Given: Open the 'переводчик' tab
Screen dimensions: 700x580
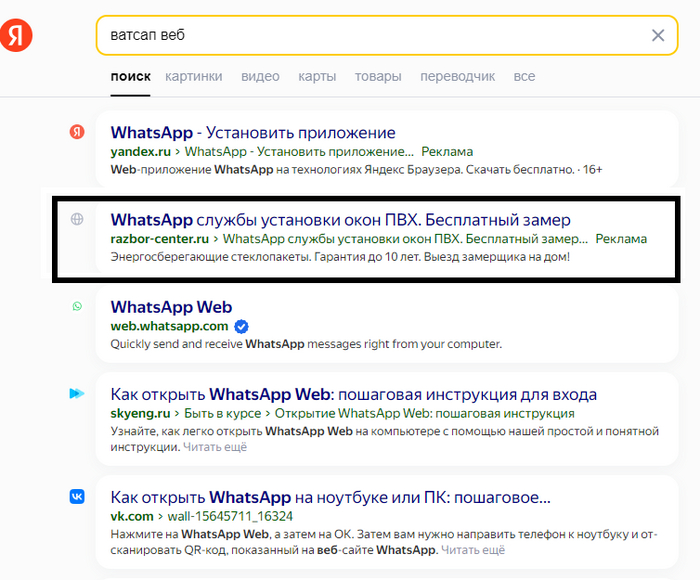Looking at the screenshot, I should click(458, 76).
